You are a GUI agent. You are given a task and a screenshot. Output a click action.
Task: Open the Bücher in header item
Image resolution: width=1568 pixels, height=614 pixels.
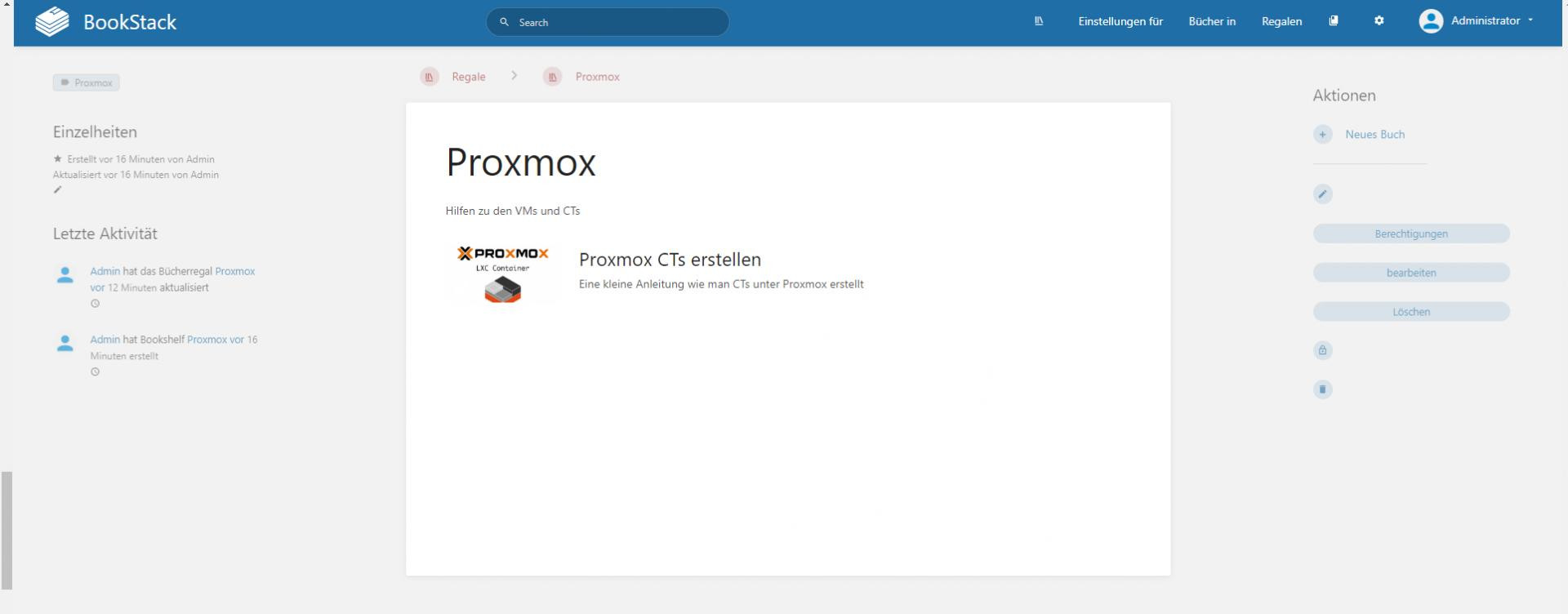[1212, 21]
